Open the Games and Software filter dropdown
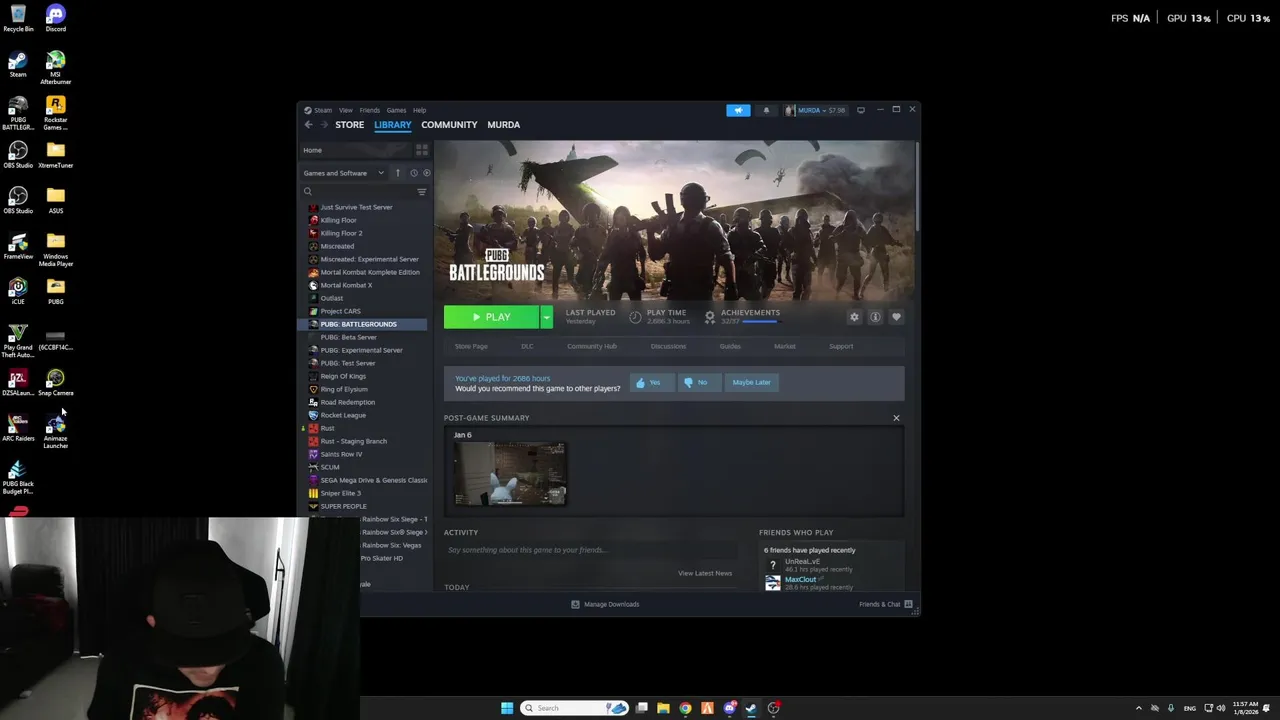1280x720 pixels. [x=344, y=173]
